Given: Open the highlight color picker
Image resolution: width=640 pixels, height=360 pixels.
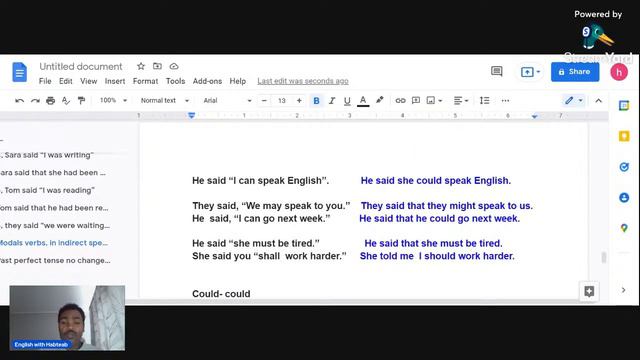Looking at the screenshot, I should (380, 100).
